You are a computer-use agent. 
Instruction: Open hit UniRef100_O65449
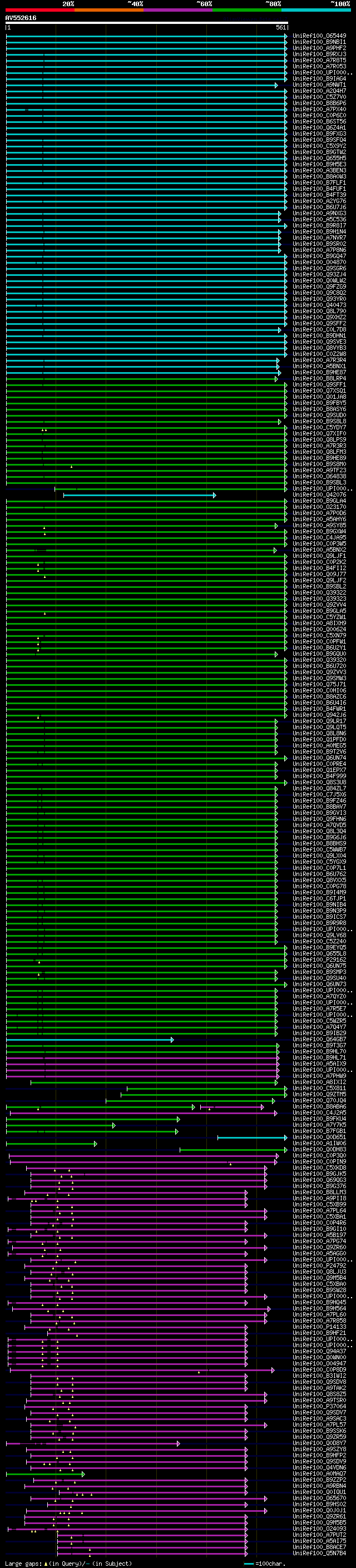tap(319, 36)
